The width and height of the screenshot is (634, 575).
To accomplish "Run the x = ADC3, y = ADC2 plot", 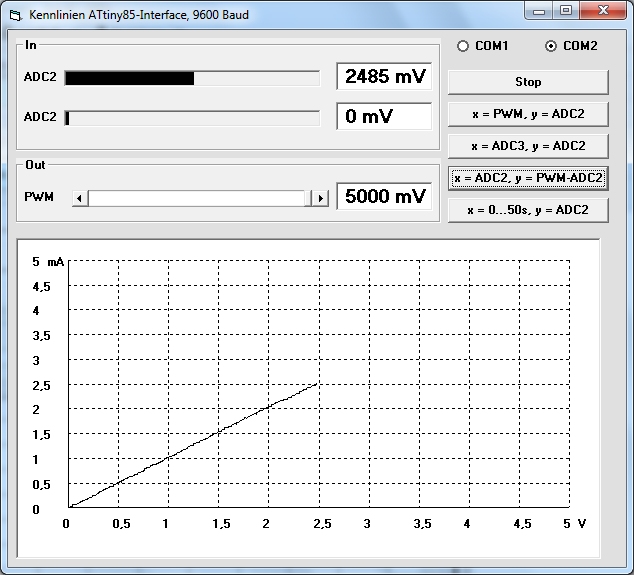I will 527,146.
